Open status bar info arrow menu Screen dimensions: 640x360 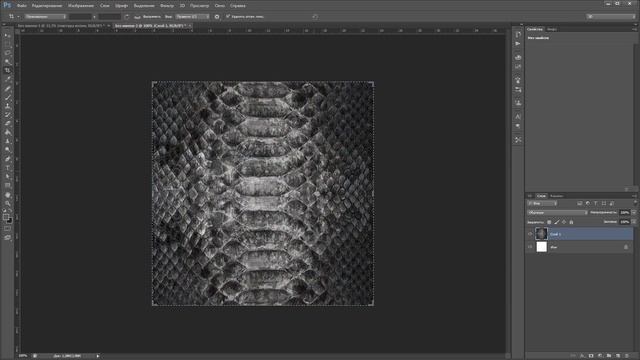(98, 356)
